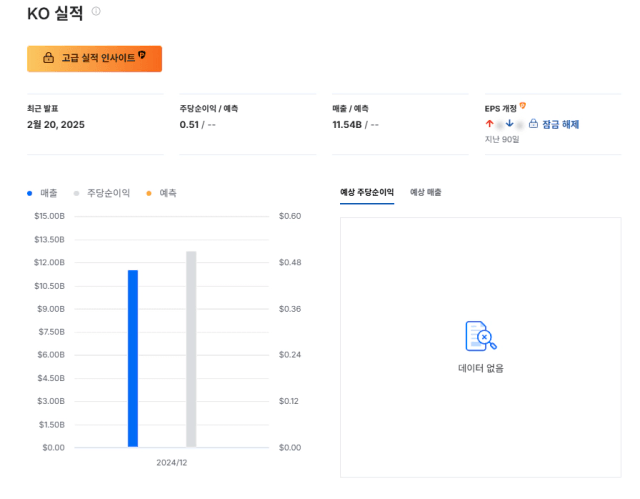This screenshot has width=640, height=499.
Task: Click the $0.60 axis label
Action: pos(290,216)
